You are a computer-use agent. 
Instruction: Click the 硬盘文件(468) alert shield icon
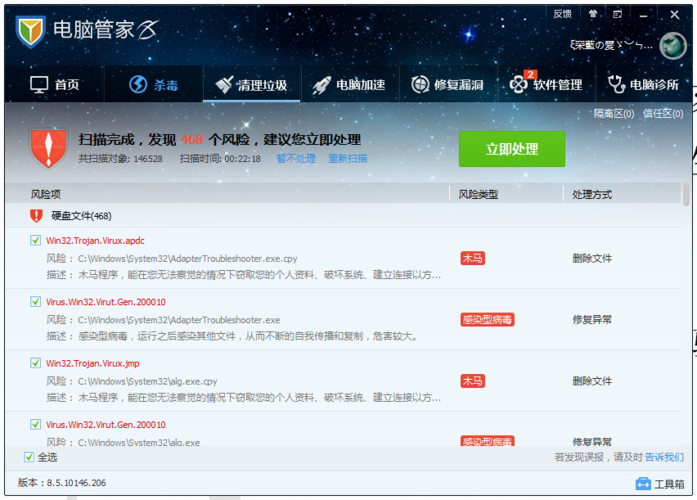pyautogui.click(x=36, y=216)
